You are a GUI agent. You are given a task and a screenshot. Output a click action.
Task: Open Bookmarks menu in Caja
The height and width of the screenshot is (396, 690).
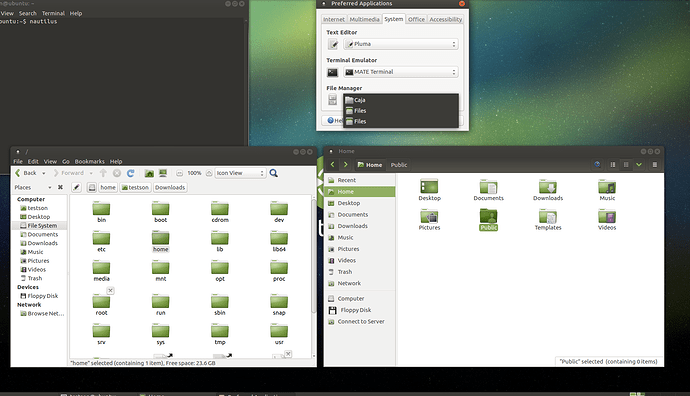(89, 161)
